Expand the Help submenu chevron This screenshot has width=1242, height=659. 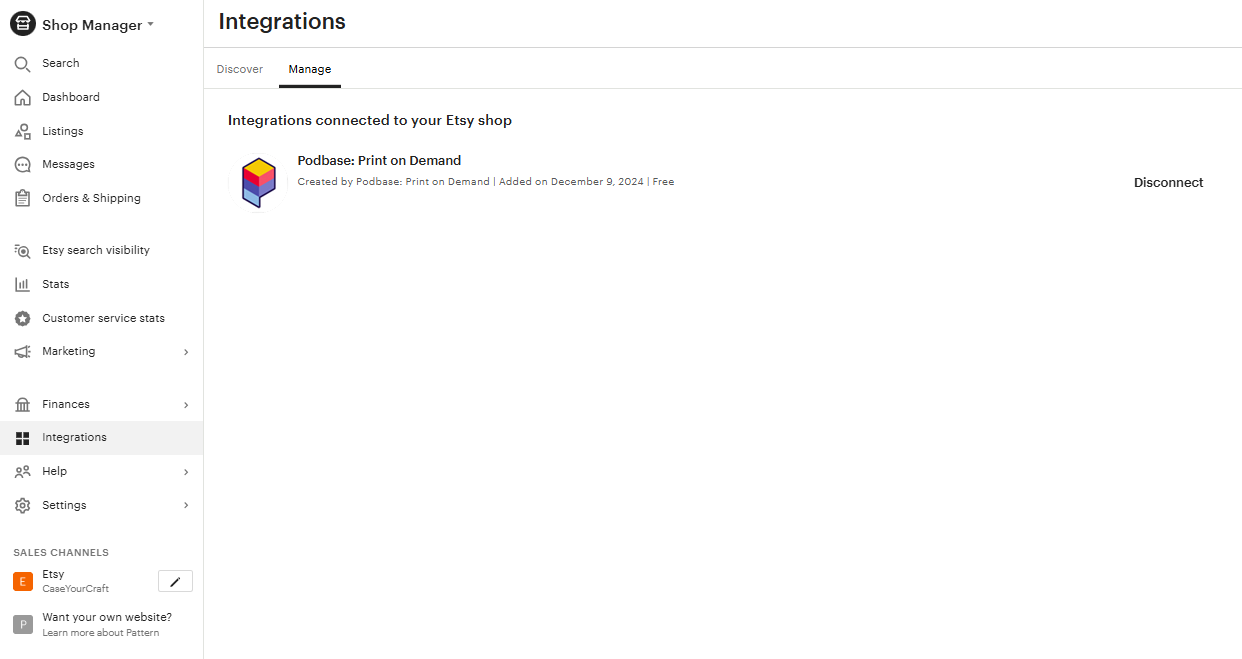tap(186, 472)
